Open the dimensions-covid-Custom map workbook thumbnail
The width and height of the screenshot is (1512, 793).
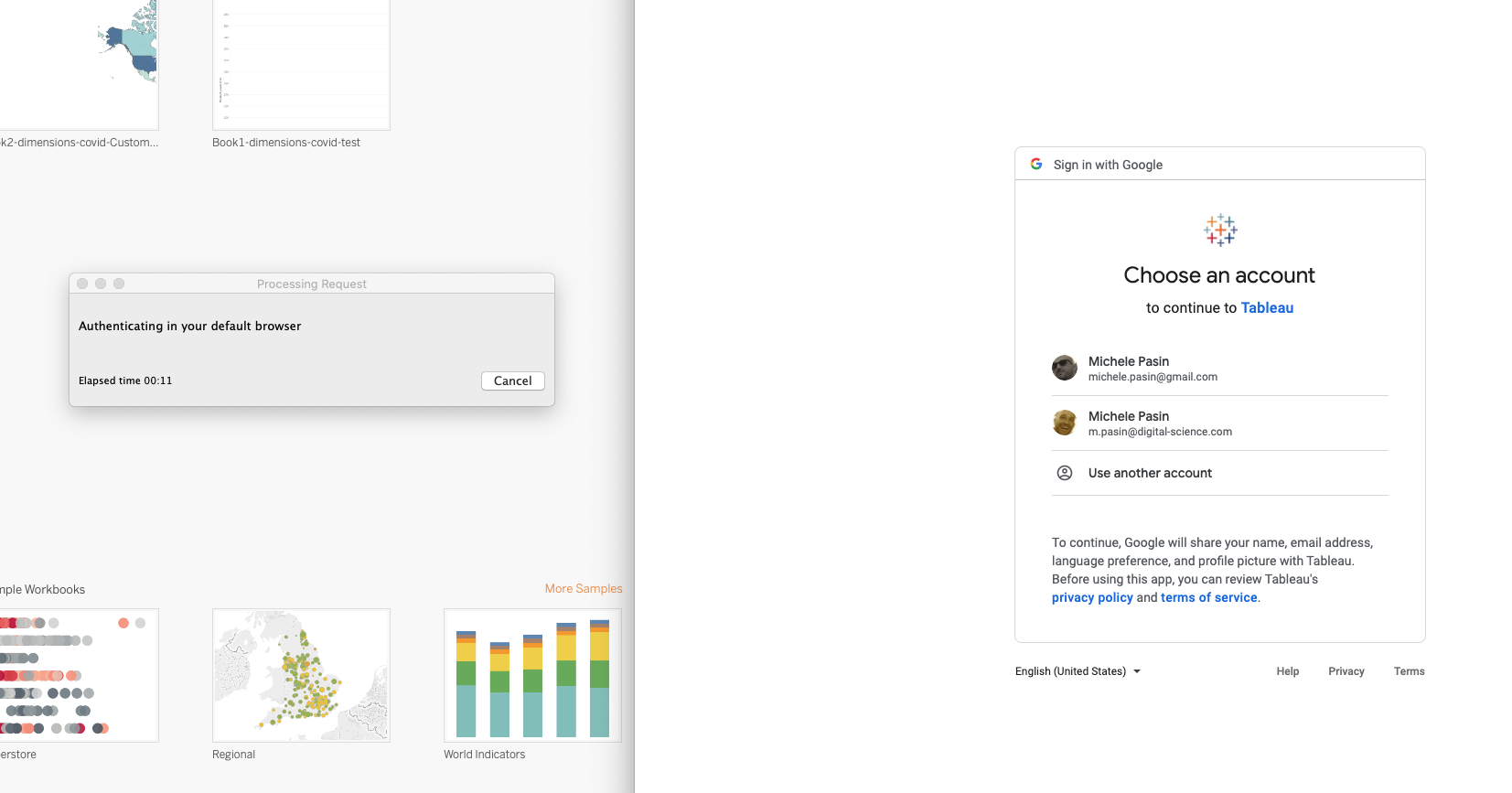tap(79, 65)
